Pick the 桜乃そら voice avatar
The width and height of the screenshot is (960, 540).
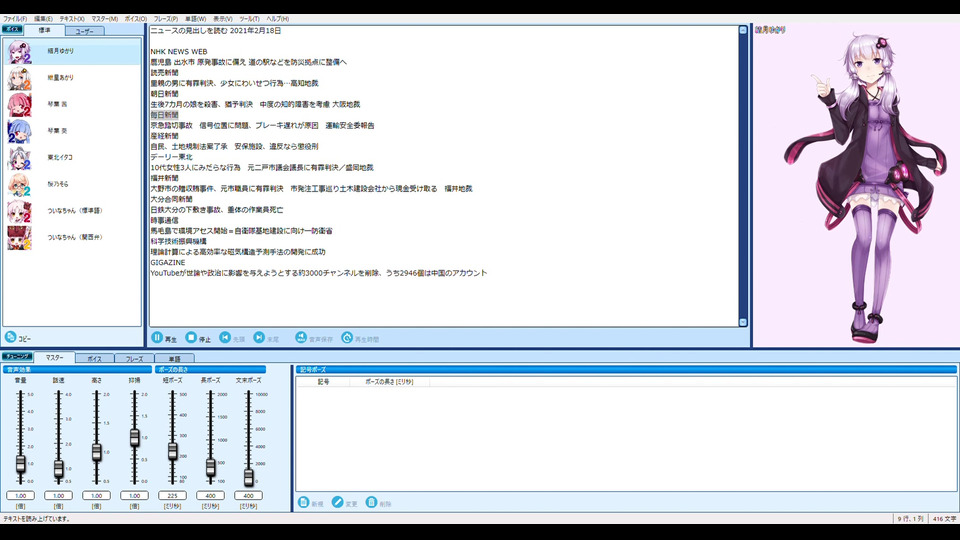[x=19, y=184]
